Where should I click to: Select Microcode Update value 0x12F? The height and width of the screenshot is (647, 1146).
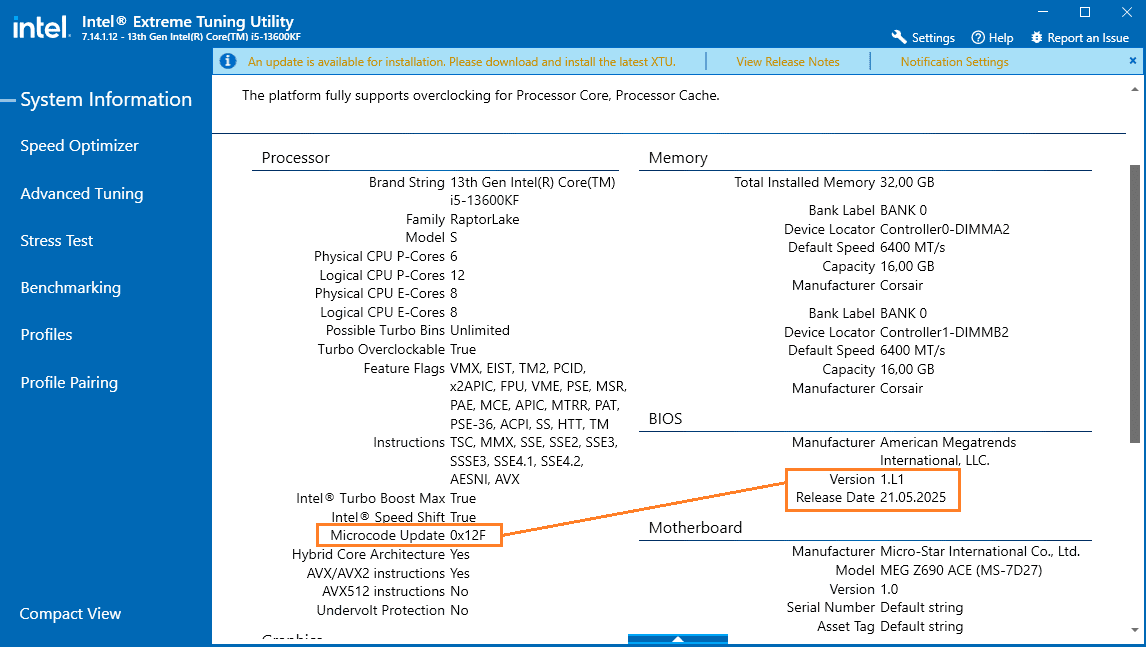tap(468, 535)
